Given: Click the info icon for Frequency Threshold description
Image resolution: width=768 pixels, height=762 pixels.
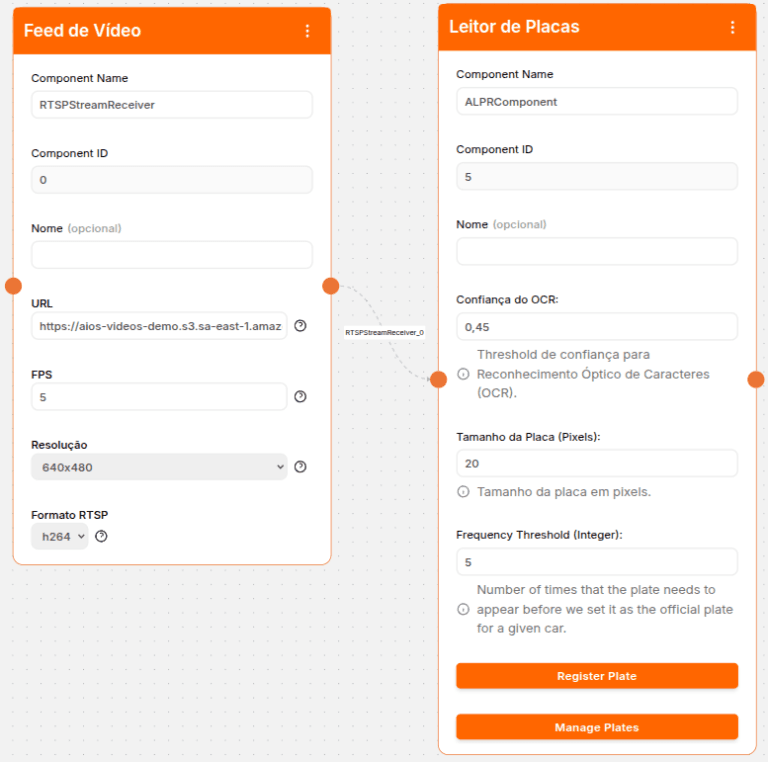Looking at the screenshot, I should point(463,609).
